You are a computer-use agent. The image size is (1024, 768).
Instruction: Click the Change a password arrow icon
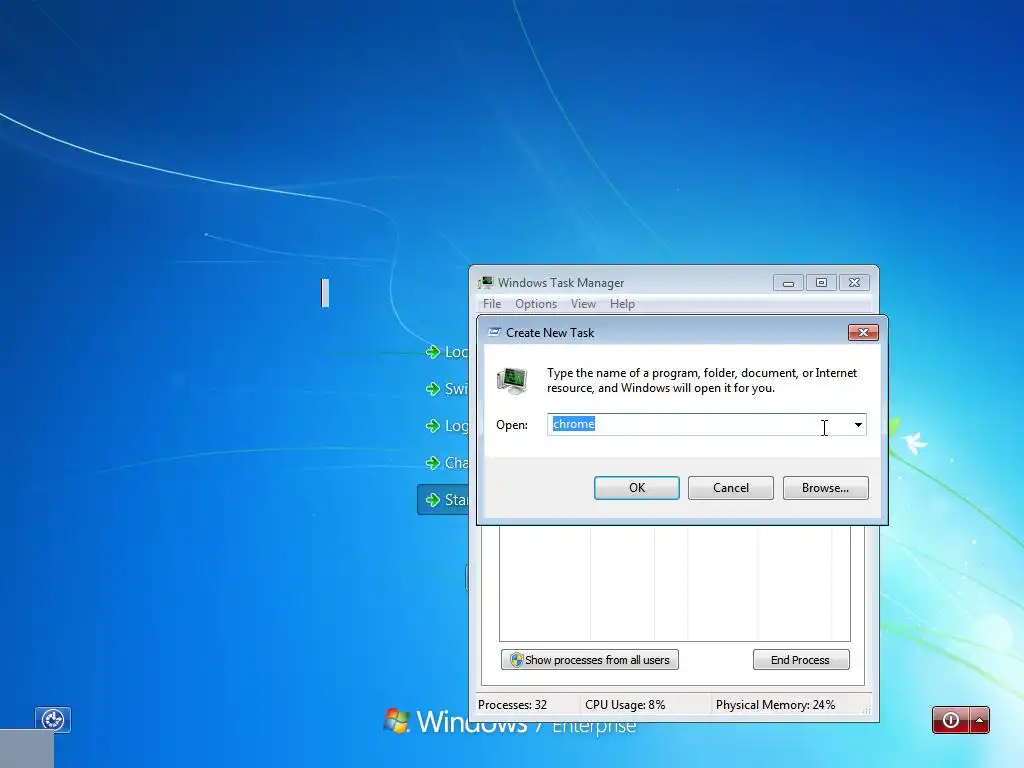[432, 463]
